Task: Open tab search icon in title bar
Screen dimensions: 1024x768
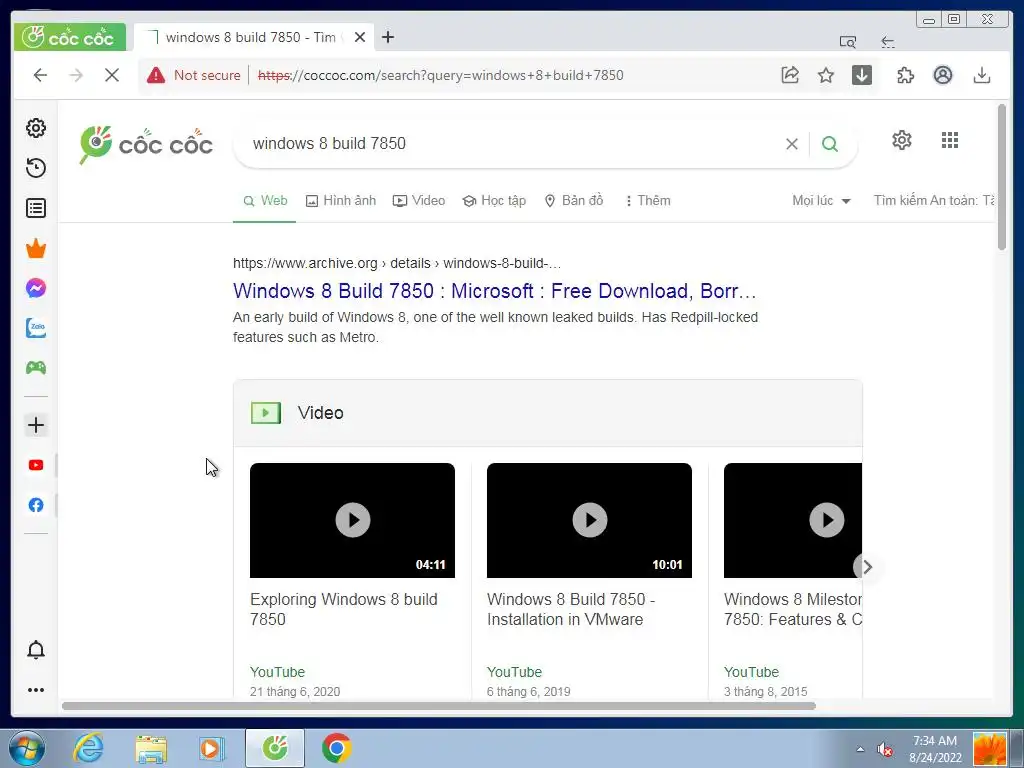Action: click(x=848, y=42)
